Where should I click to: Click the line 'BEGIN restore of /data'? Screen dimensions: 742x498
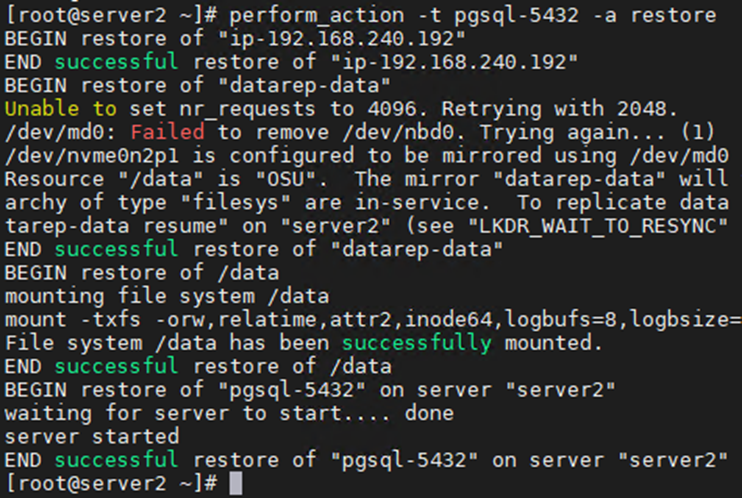pyautogui.click(x=142, y=273)
